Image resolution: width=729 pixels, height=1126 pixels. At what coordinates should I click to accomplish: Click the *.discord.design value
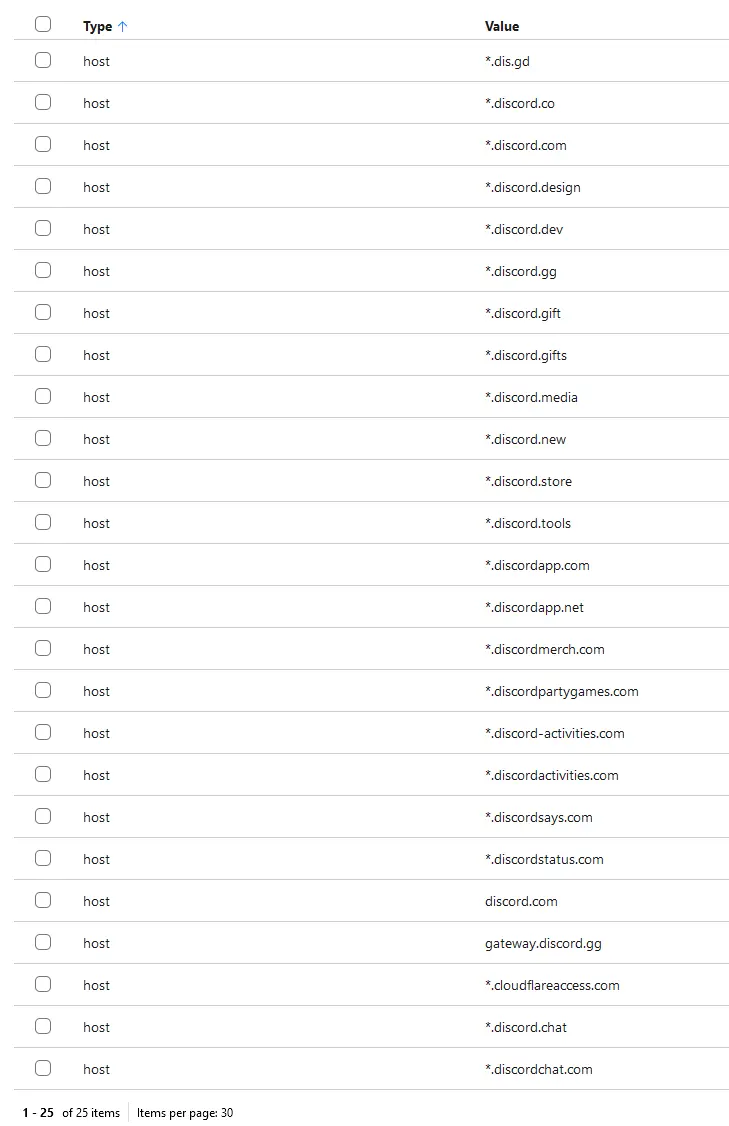(532, 187)
